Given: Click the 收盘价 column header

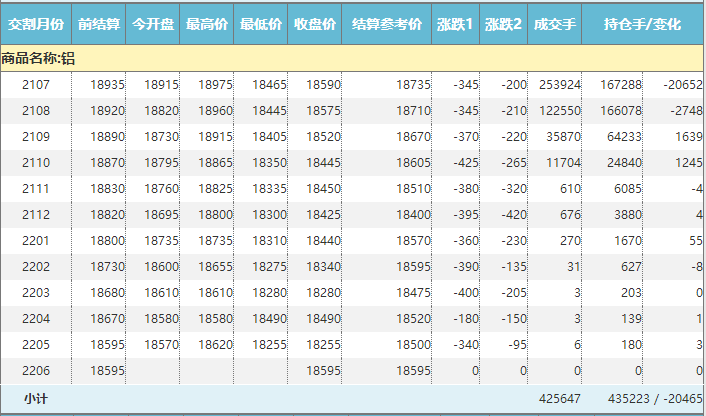Looking at the screenshot, I should pyautogui.click(x=315, y=23).
